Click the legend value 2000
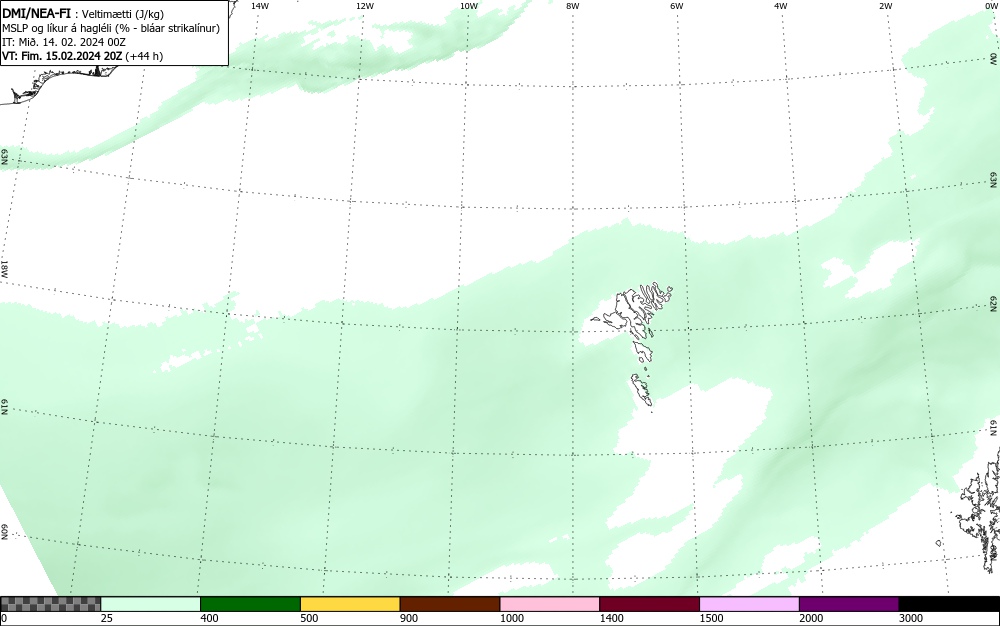 [x=811, y=618]
